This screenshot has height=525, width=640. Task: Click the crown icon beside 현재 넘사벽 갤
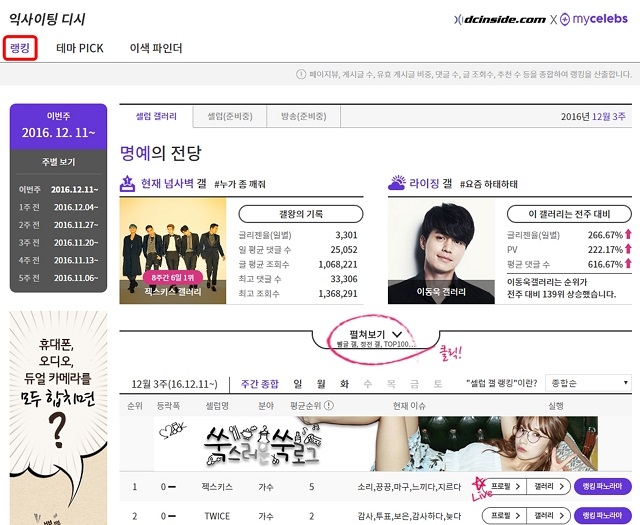point(127,184)
